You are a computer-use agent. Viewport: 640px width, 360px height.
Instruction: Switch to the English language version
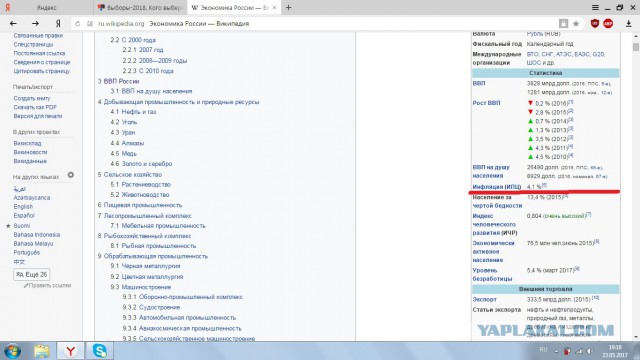tap(23, 207)
